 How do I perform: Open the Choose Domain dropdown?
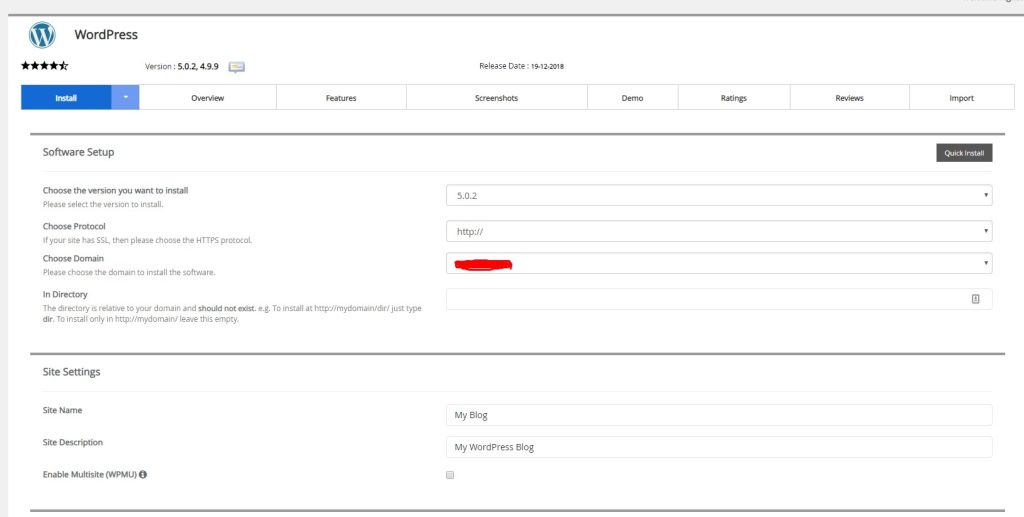tap(719, 263)
